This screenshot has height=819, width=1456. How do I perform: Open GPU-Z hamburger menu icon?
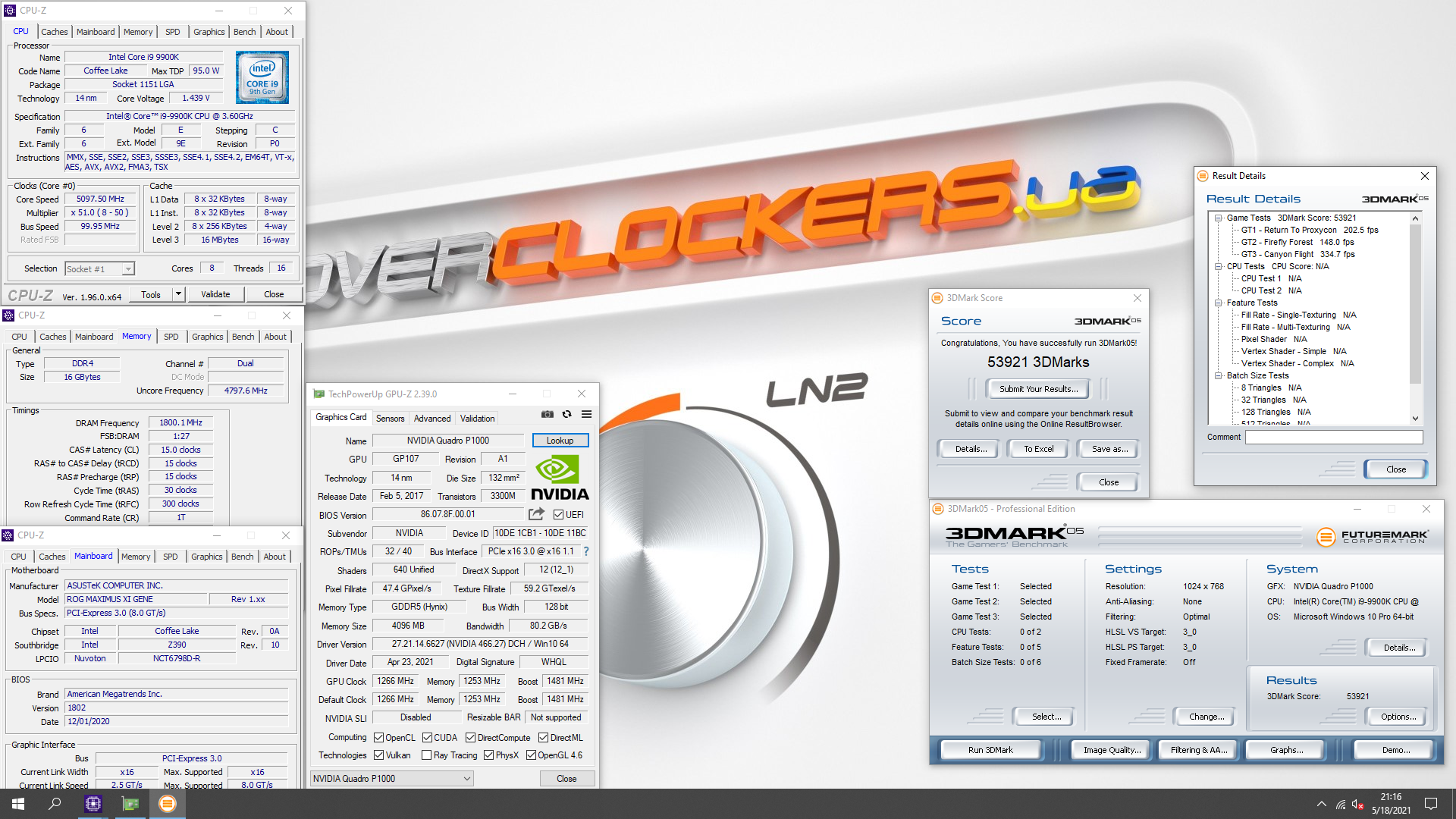pyautogui.click(x=586, y=414)
